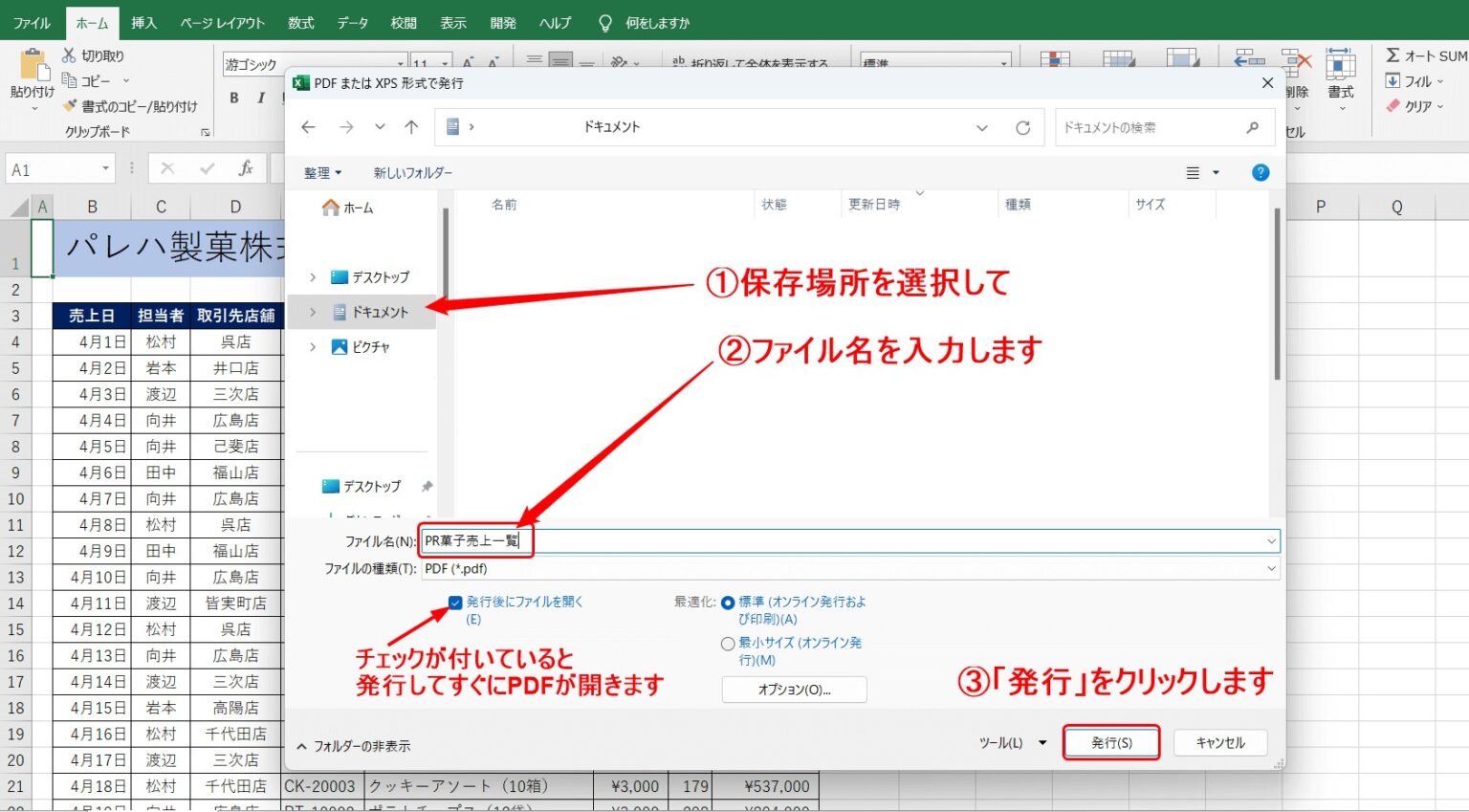
Task: Switch to the Page Layout tab
Action: 222,23
